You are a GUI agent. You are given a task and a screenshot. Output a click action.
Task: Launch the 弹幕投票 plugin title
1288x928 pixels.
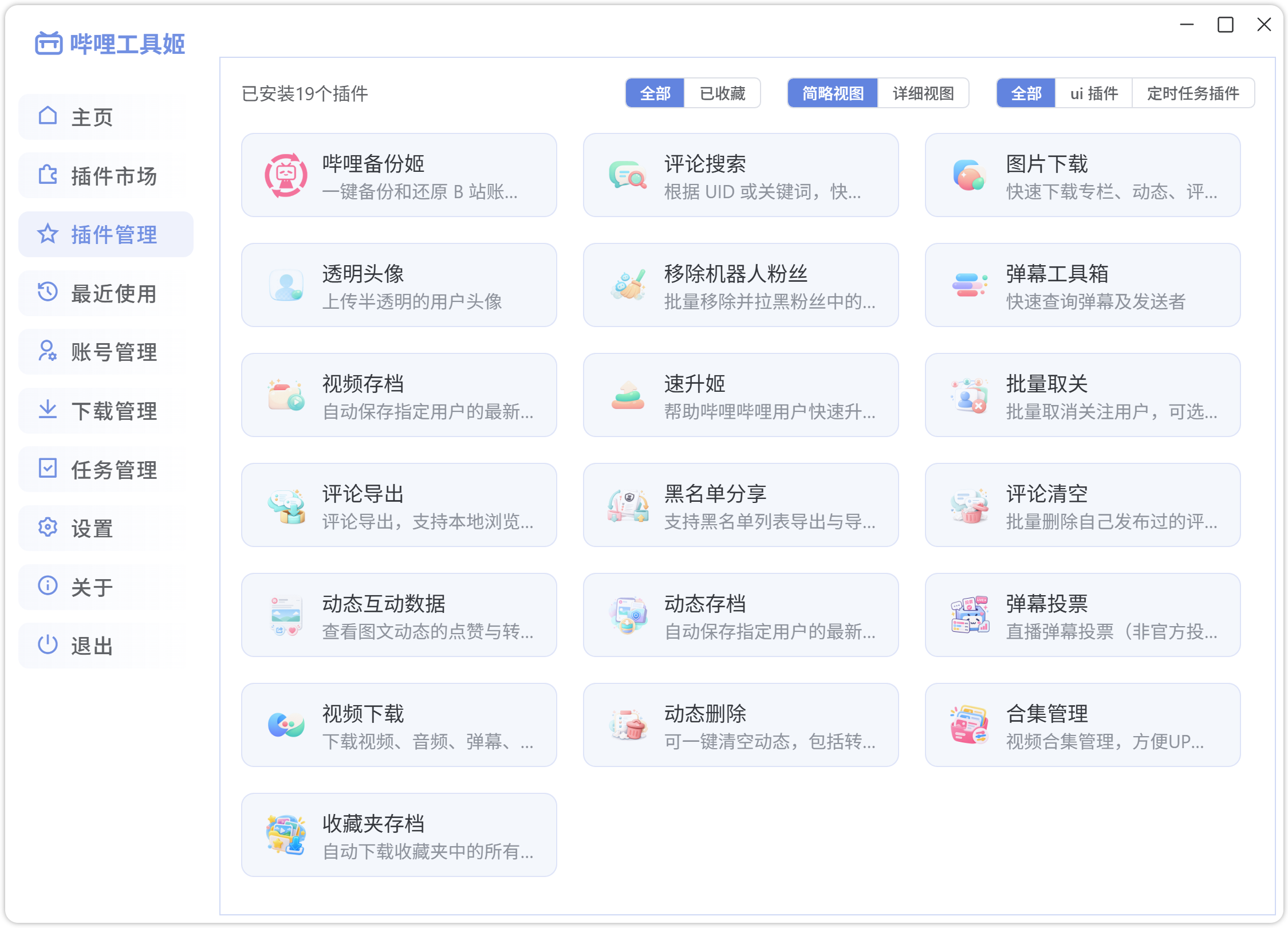click(1046, 604)
